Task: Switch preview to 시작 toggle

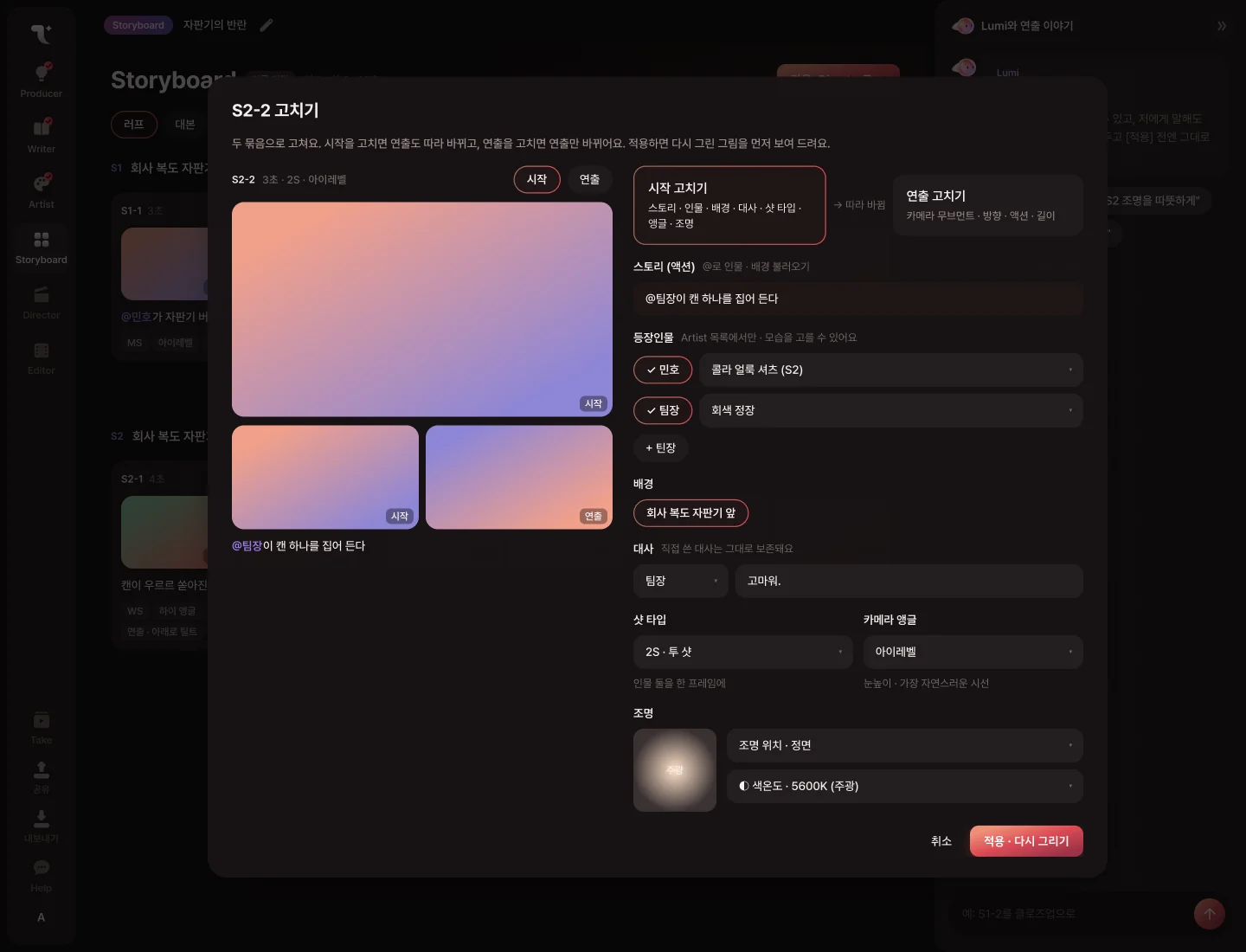Action: [x=537, y=179]
